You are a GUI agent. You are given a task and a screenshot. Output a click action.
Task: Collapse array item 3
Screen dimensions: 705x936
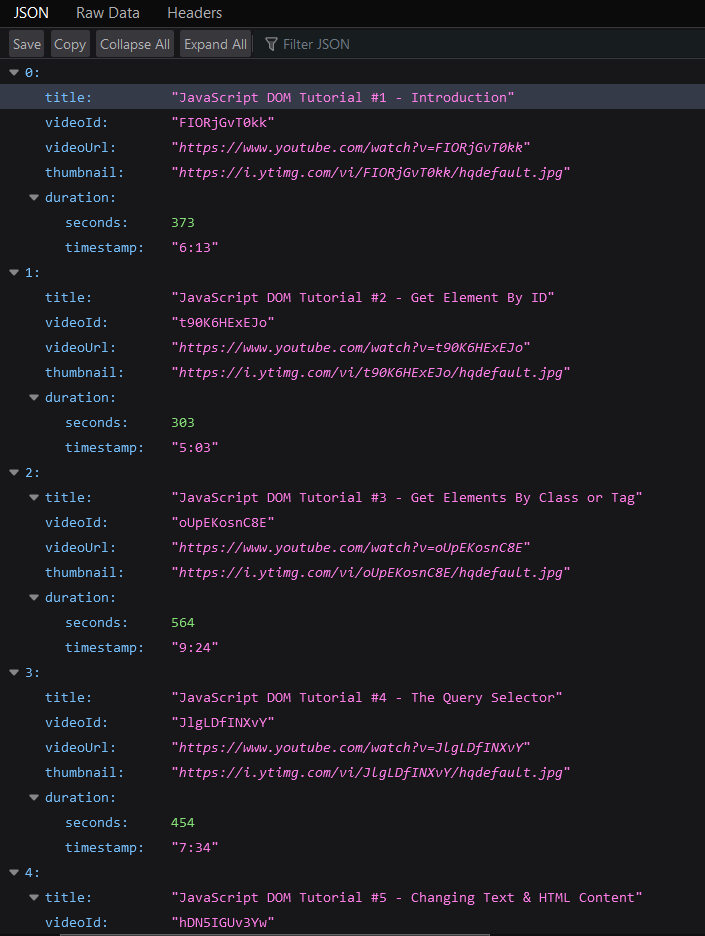[x=14, y=673]
